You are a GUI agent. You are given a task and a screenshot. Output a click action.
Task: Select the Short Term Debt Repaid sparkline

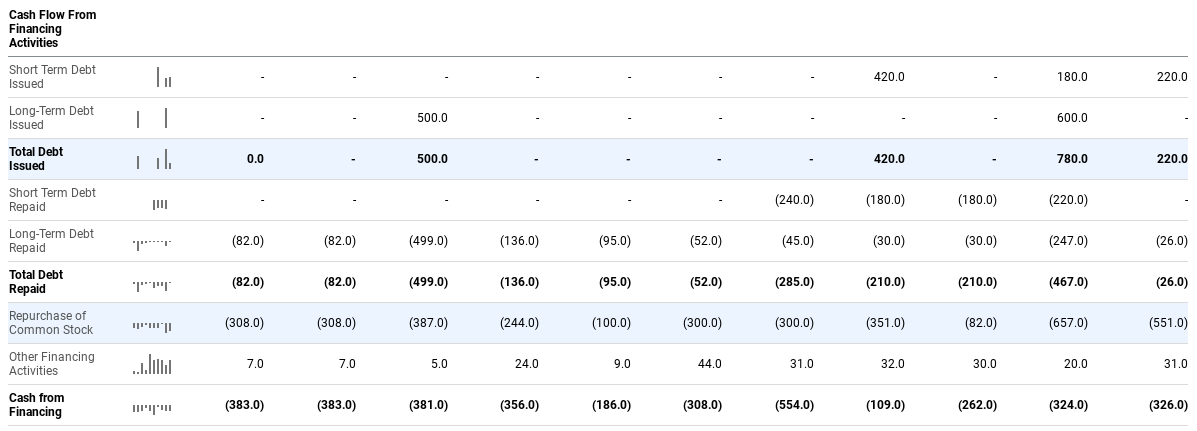160,204
